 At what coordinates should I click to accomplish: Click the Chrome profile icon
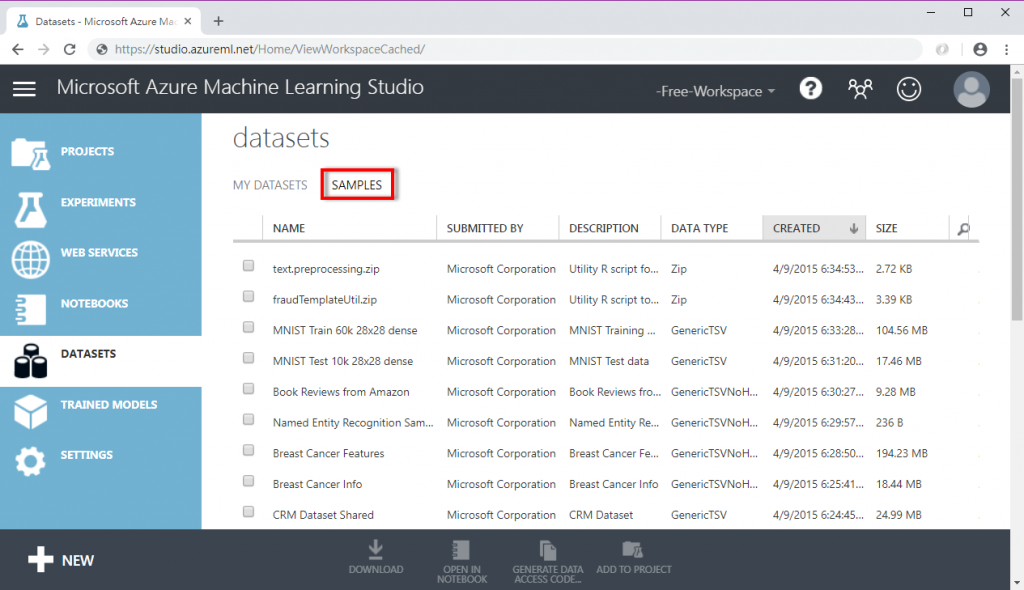(x=980, y=49)
